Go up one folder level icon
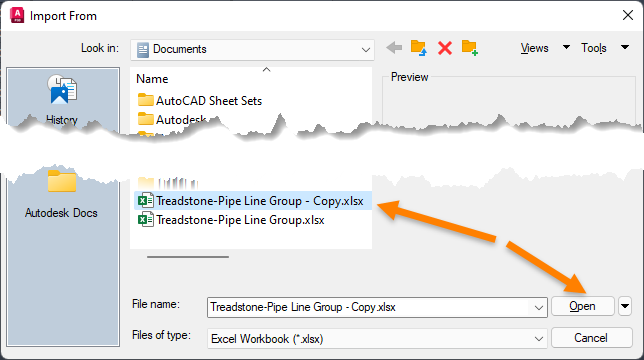The image size is (644, 360). tap(419, 48)
